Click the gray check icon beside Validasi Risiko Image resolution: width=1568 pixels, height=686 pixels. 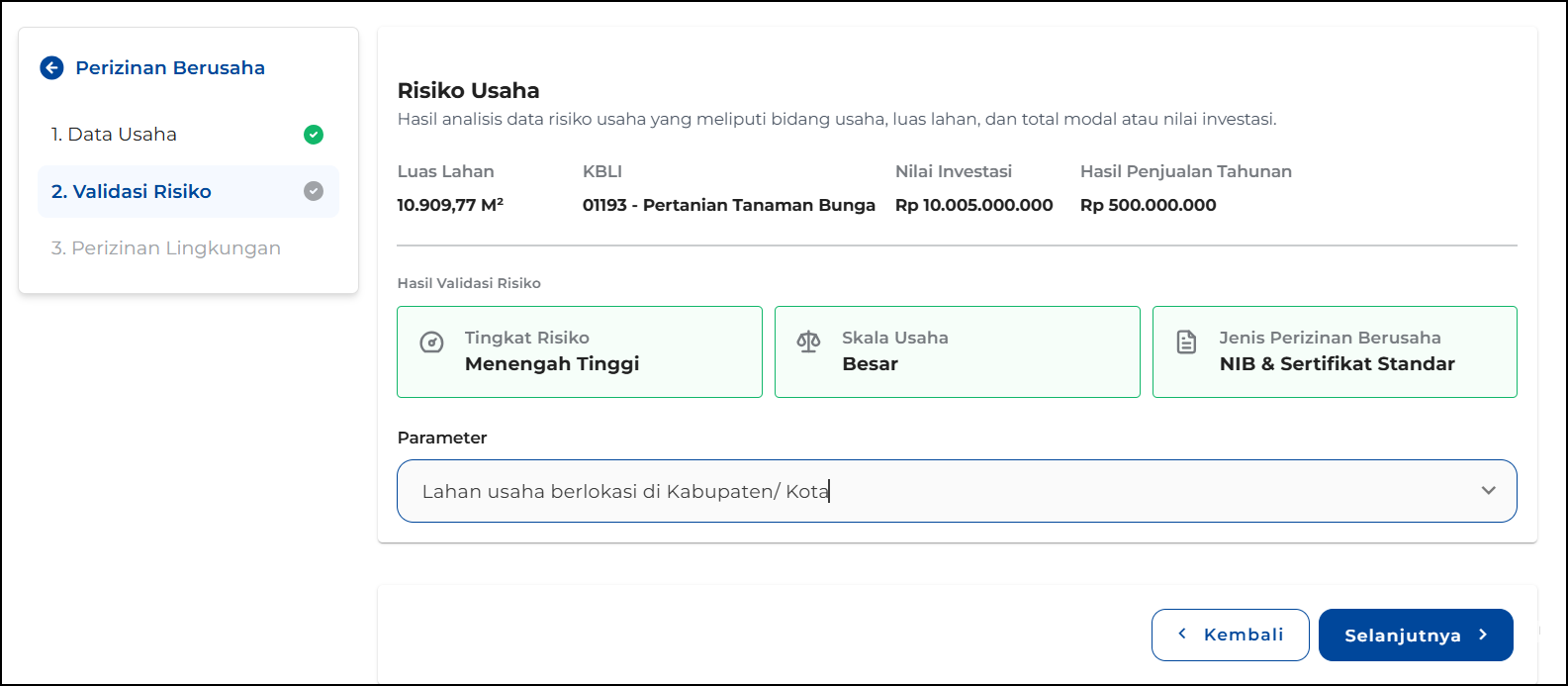pos(314,191)
